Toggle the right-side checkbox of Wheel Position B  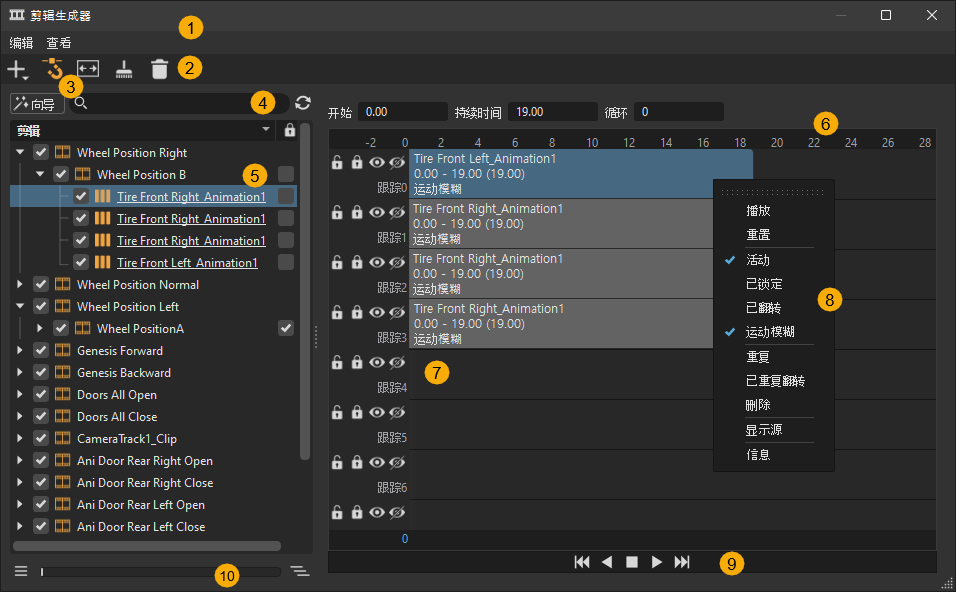286,174
